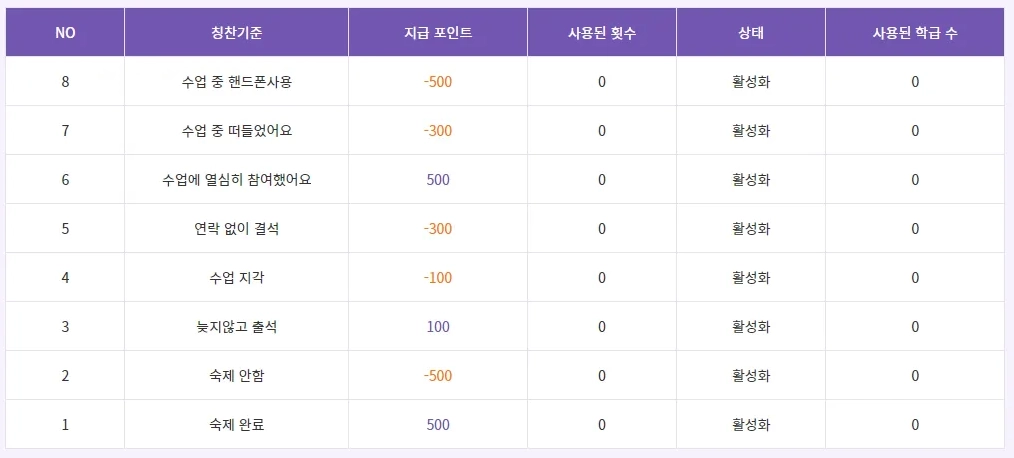1014x458 pixels.
Task: Click 활성화 status for 수업 지각
Action: coord(751,278)
